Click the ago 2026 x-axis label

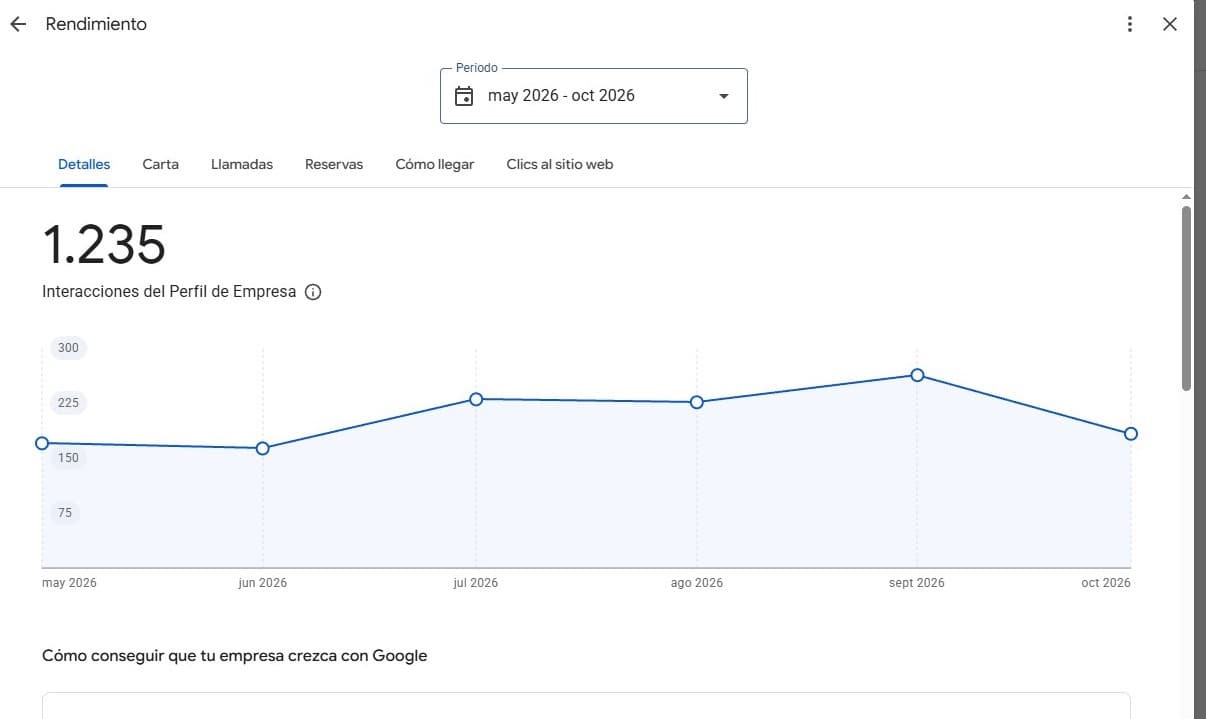697,583
